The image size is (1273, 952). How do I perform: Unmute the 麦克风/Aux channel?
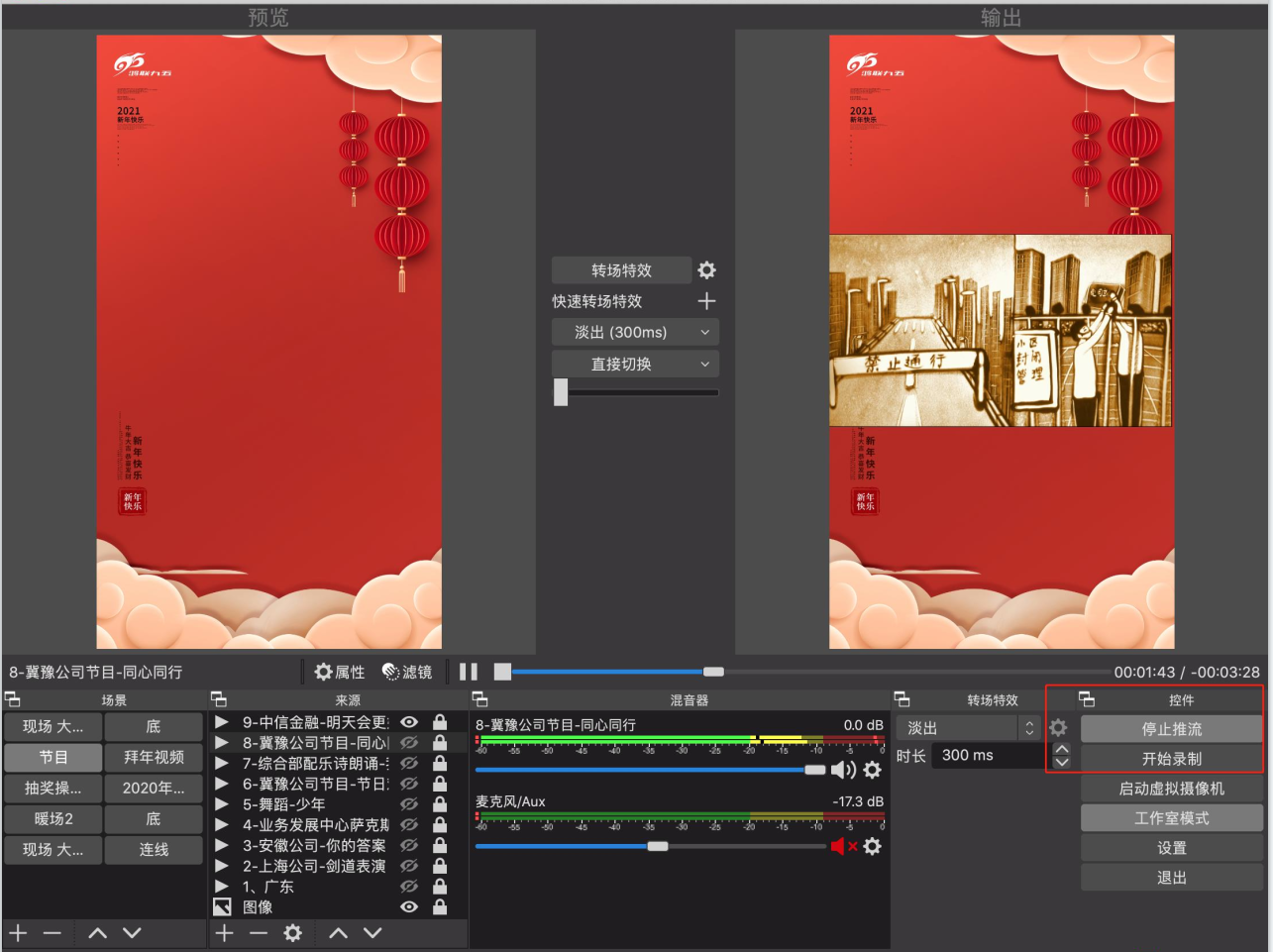(x=843, y=846)
